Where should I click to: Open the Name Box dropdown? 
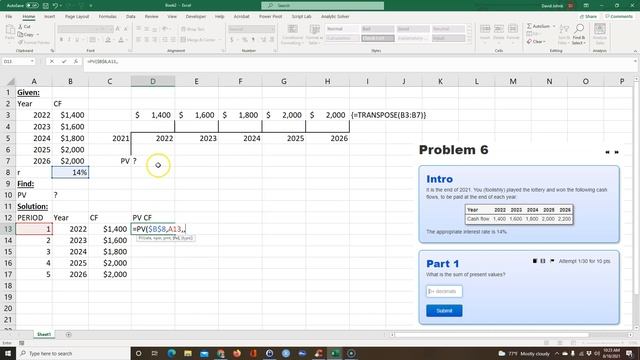coord(31,61)
